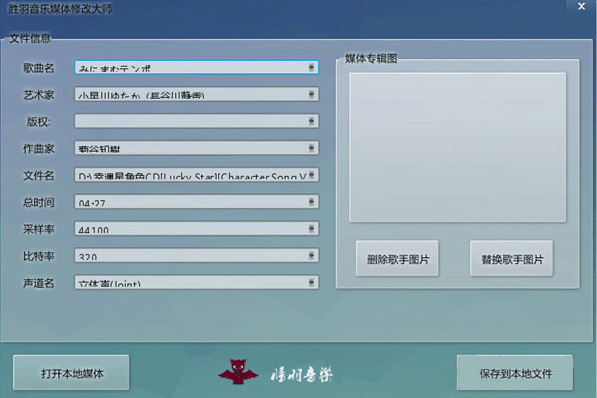The image size is (597, 398).
Task: Click the 声道名 channel name field
Action: click(x=196, y=282)
